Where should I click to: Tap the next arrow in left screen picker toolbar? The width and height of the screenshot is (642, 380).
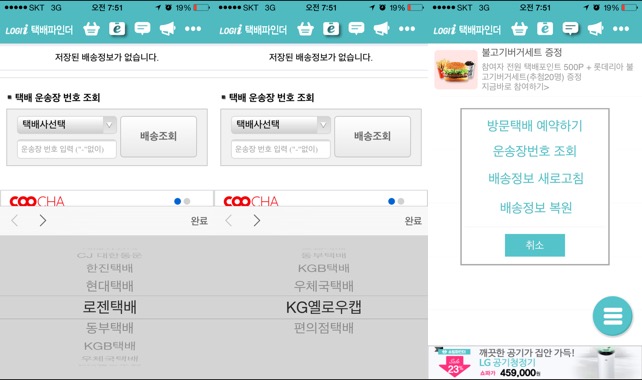43,221
